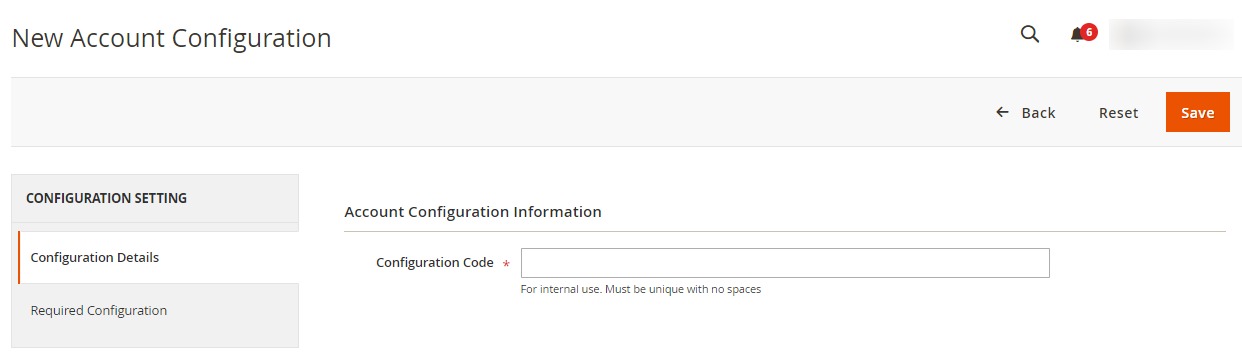Open the blurred admin account menu

(x=1171, y=34)
